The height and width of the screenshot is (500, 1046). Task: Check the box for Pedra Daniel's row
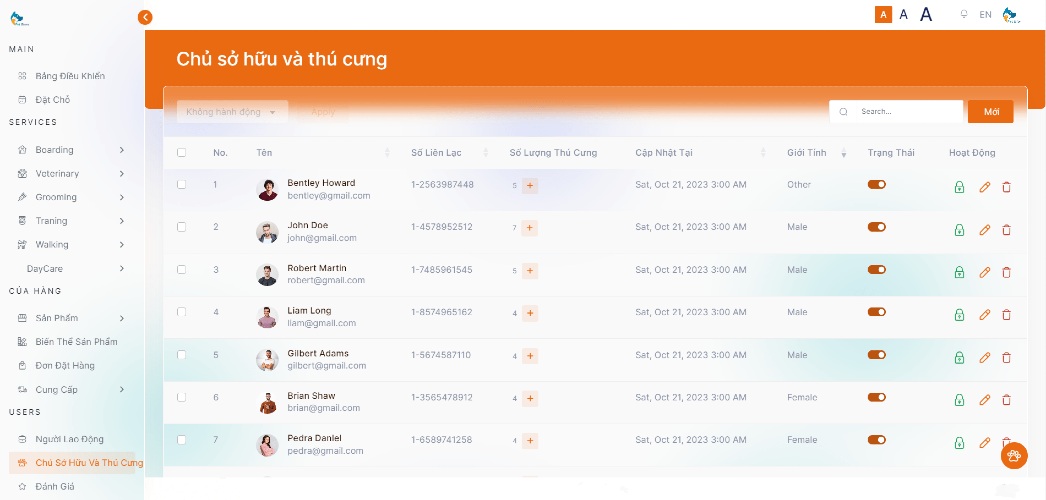coord(181,440)
